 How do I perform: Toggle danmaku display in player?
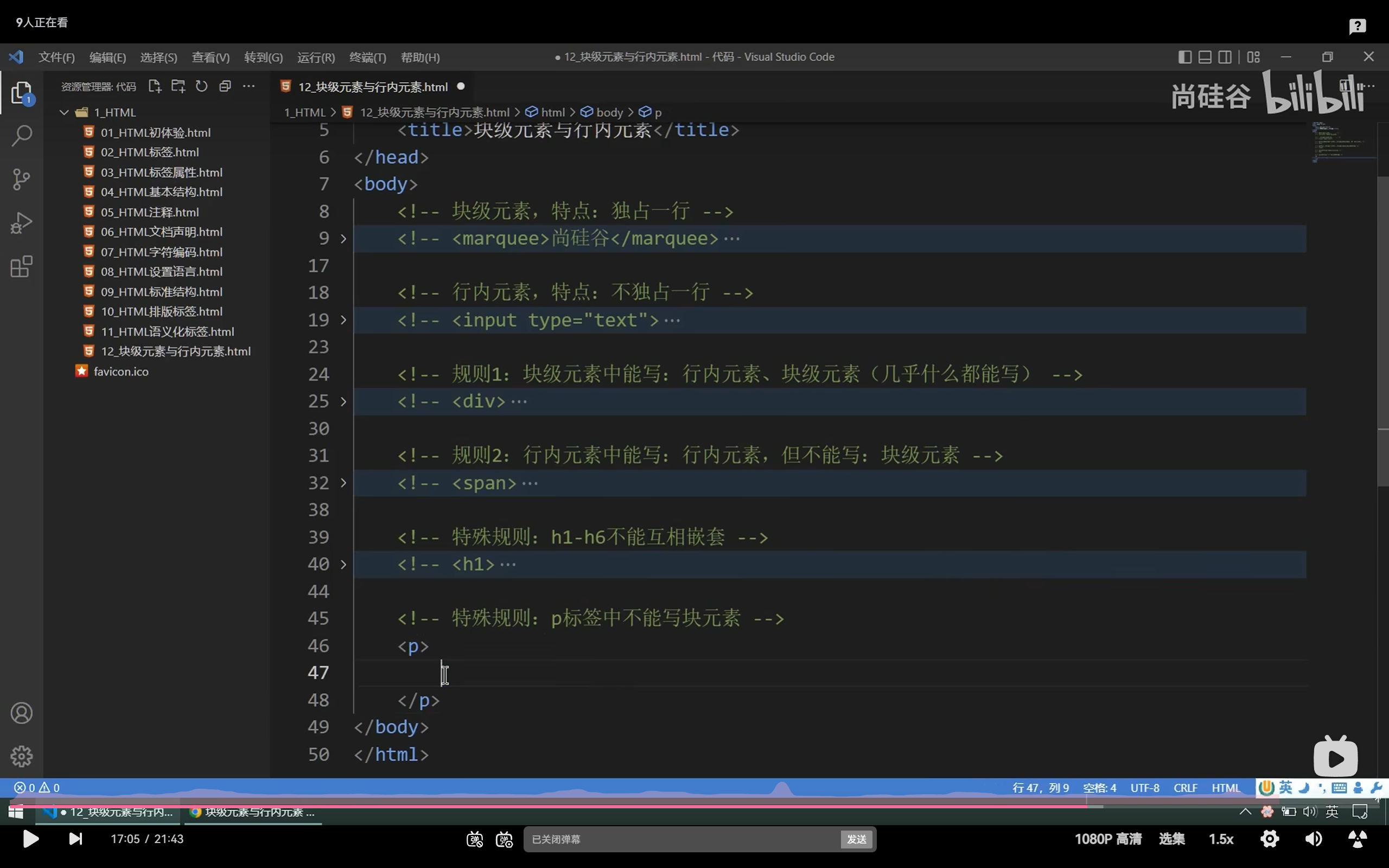(475, 839)
